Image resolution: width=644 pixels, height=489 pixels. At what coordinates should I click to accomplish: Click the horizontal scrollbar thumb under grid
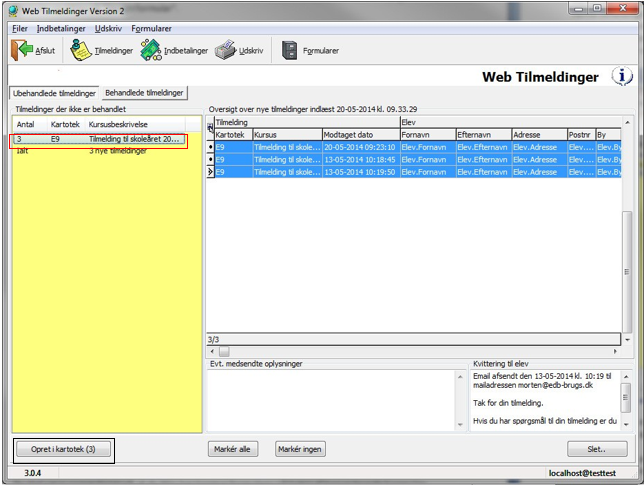click(224, 351)
